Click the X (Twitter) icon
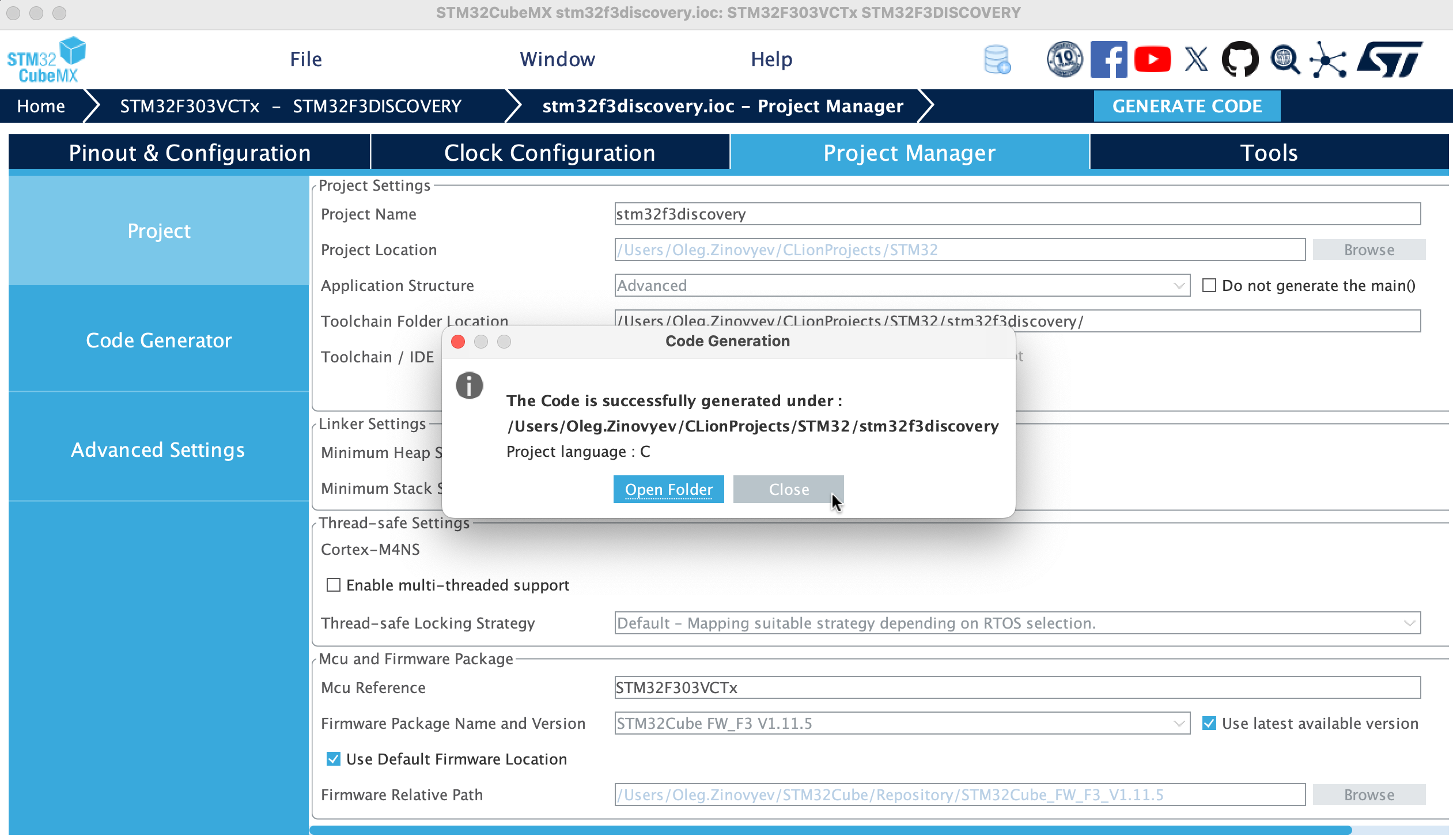This screenshot has height=840, width=1453. [1196, 59]
